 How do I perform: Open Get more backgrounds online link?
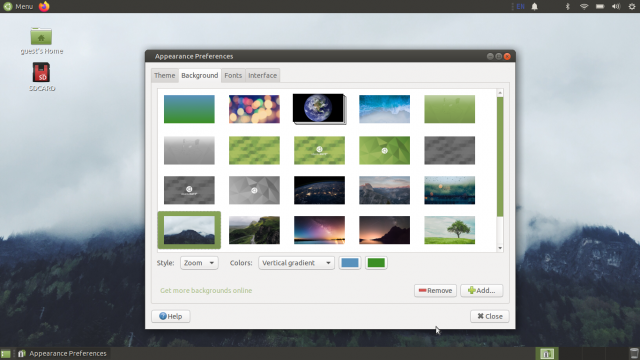pos(206,291)
